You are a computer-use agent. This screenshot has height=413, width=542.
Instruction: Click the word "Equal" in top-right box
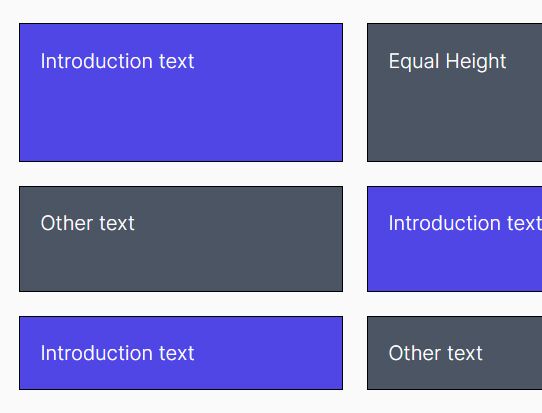click(414, 62)
